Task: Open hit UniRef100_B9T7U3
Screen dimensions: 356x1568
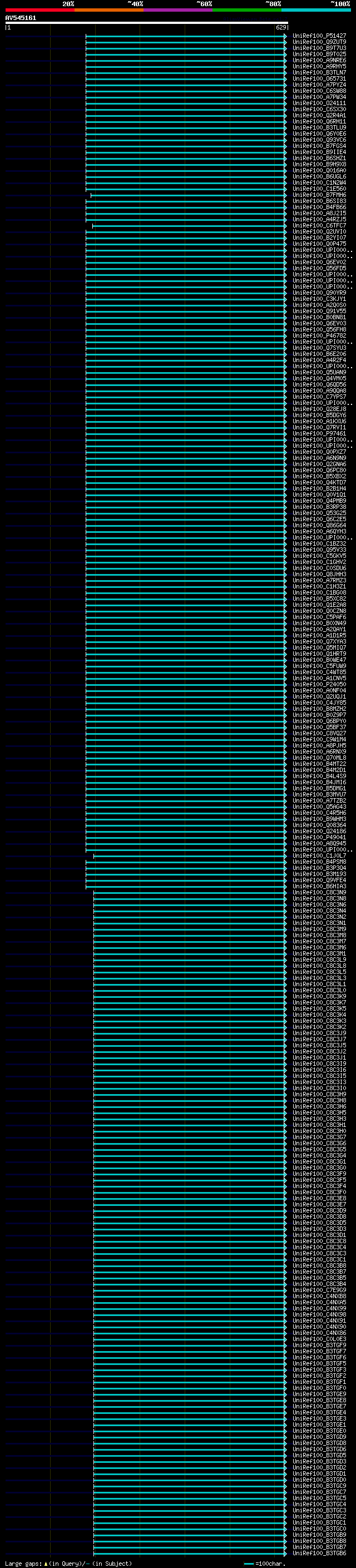Action: pyautogui.click(x=319, y=48)
